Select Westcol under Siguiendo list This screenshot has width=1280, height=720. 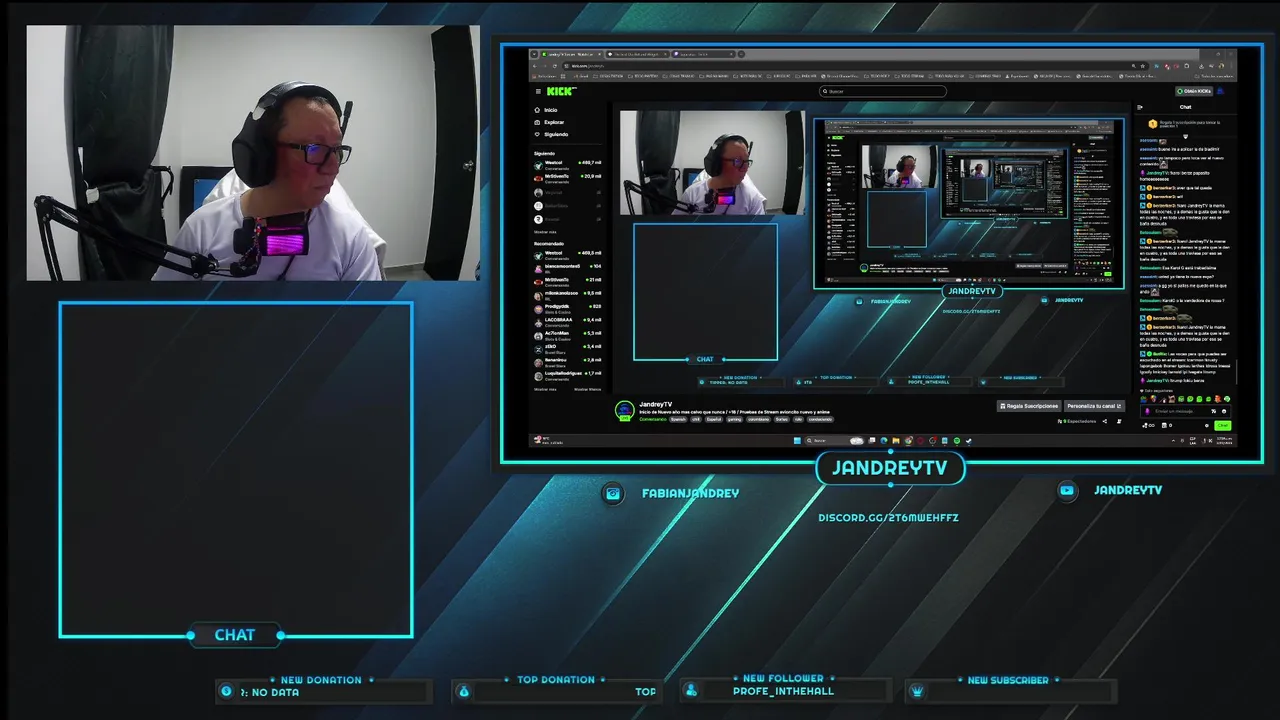(568, 165)
